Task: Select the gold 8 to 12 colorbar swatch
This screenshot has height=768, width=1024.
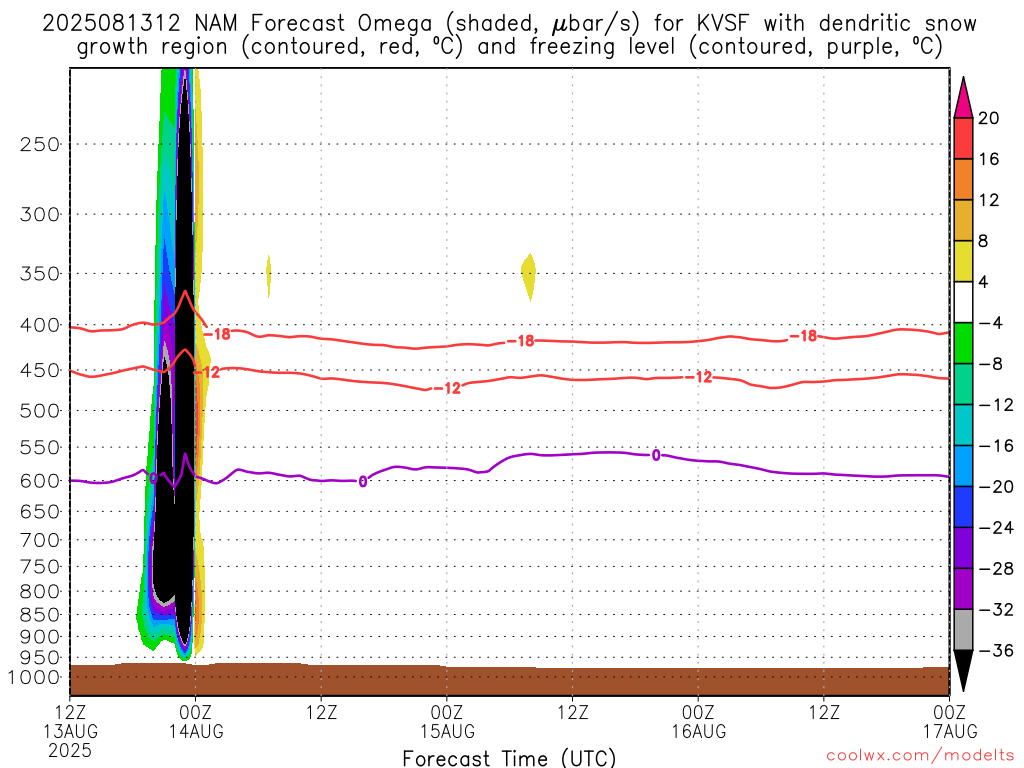Action: pyautogui.click(x=963, y=221)
